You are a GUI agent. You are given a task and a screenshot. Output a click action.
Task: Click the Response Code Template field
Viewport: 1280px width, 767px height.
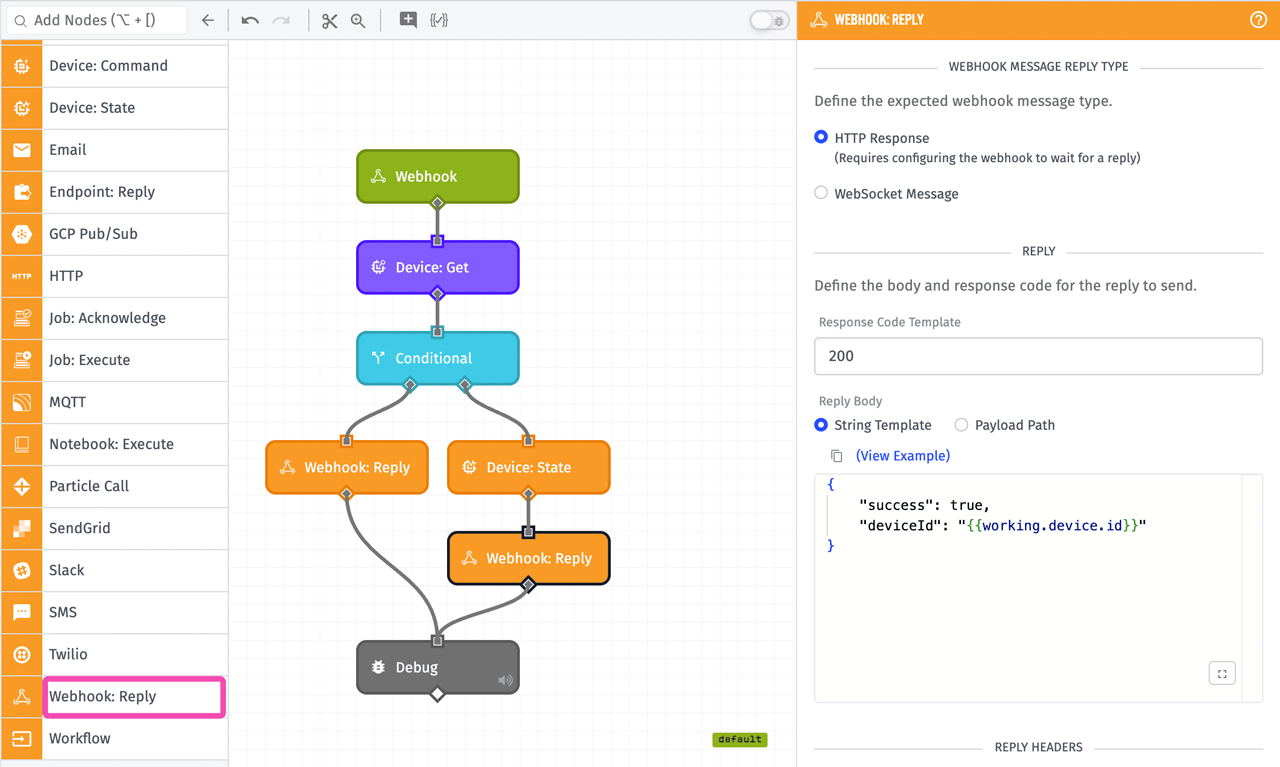click(1038, 356)
